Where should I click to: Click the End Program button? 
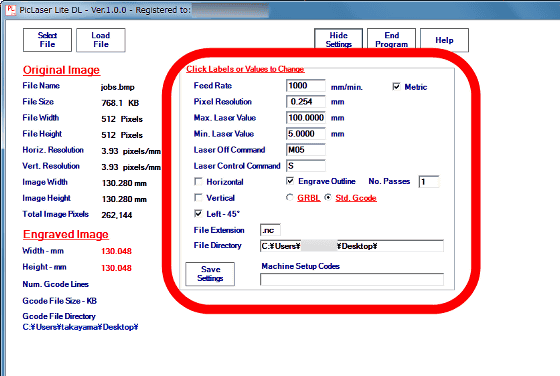pos(391,40)
